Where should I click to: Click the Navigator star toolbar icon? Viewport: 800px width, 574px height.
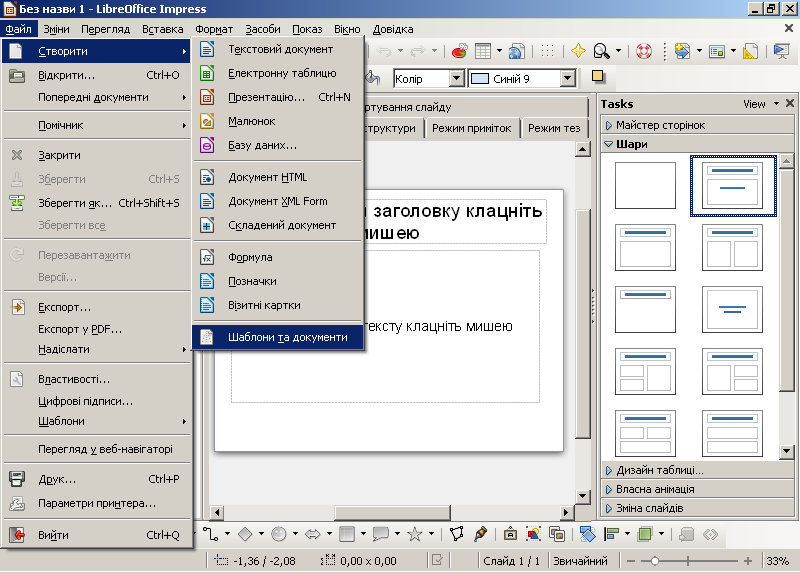(x=578, y=51)
